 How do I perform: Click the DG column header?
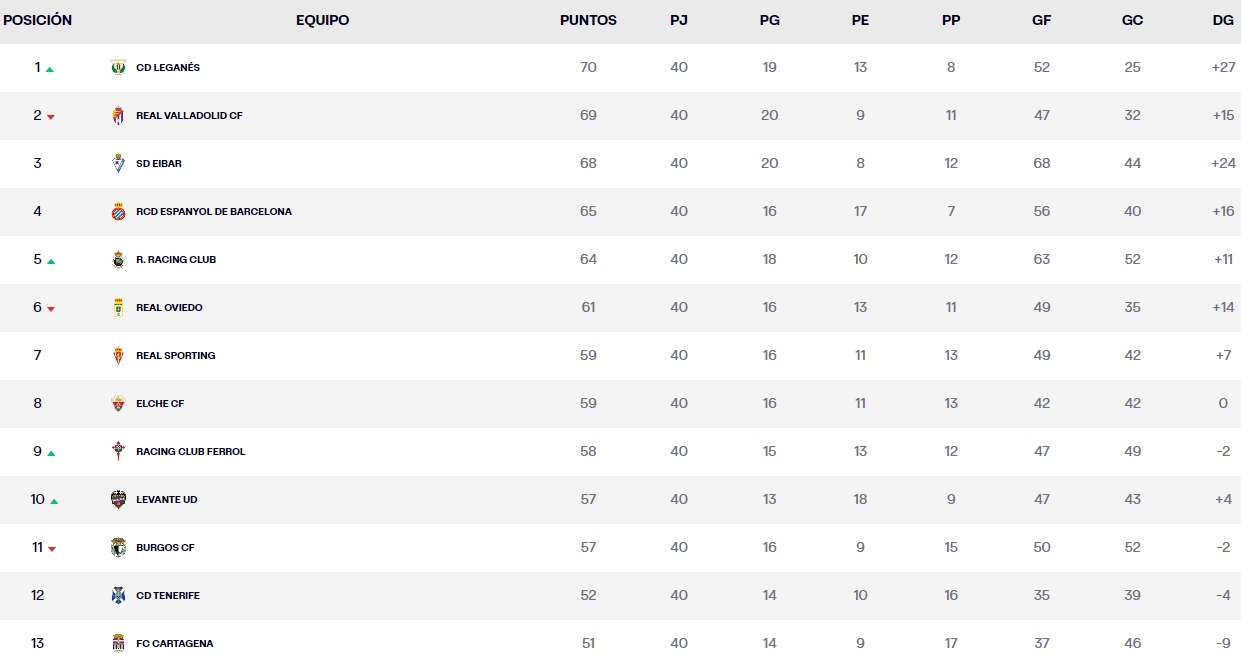click(1222, 20)
